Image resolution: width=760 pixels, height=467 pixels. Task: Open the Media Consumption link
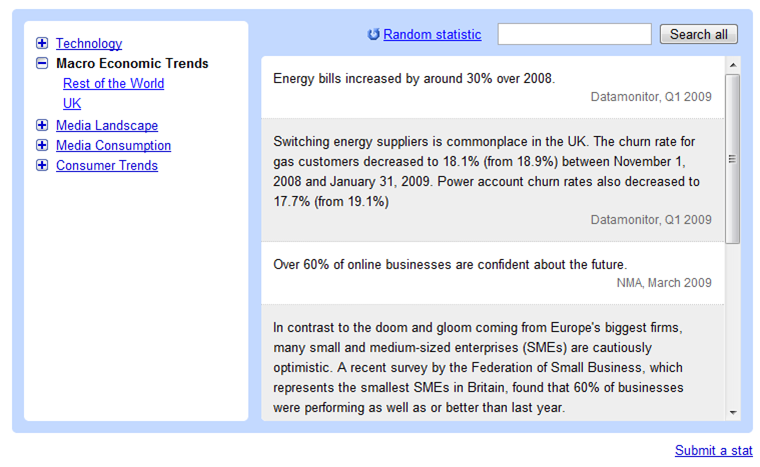pyautogui.click(x=113, y=145)
